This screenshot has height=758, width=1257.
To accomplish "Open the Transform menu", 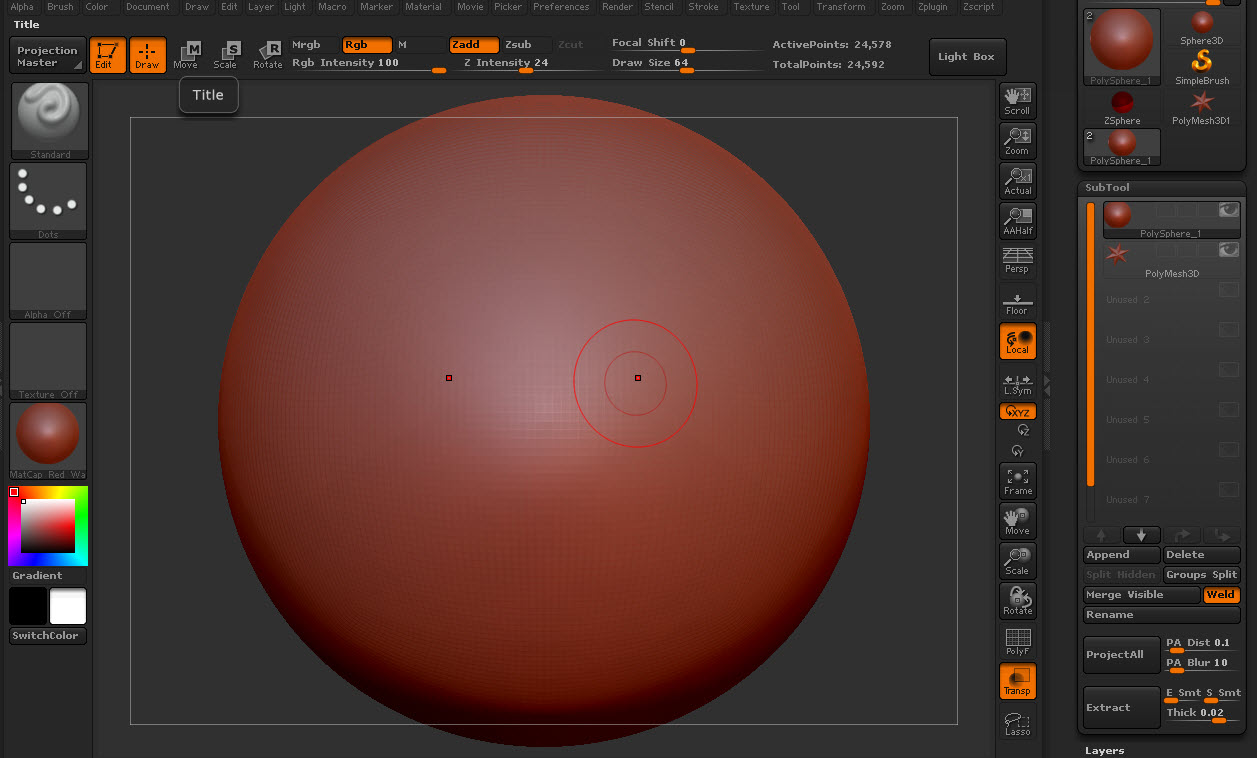I will click(x=843, y=7).
